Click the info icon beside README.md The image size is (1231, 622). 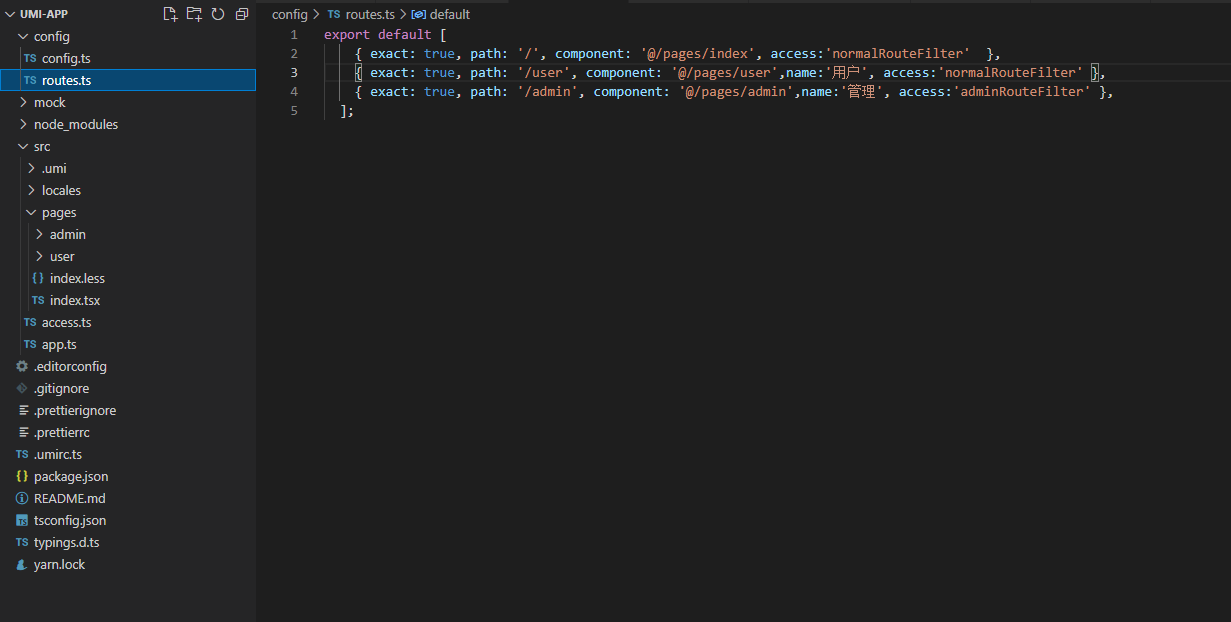point(22,498)
